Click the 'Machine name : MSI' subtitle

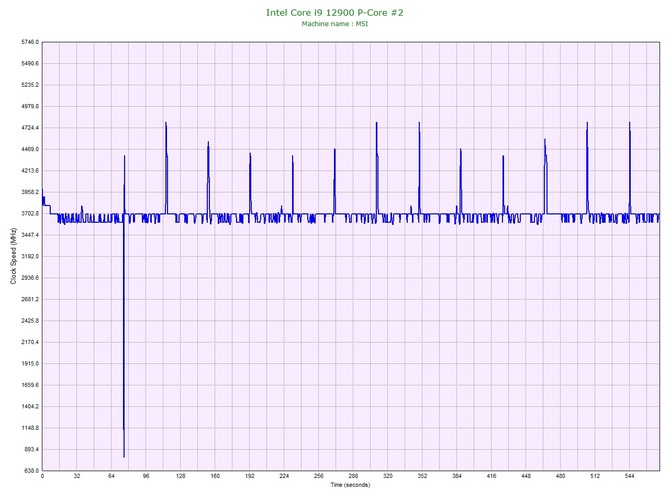[335, 24]
